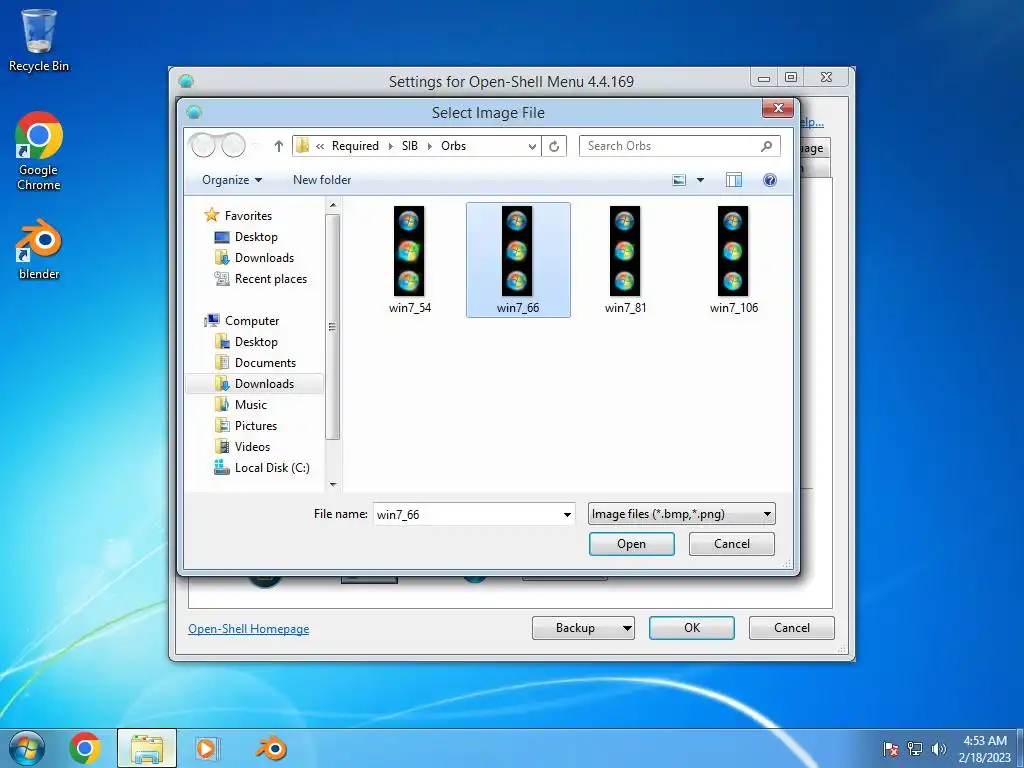The height and width of the screenshot is (768, 1024).
Task: Click the volume speaker tray icon
Action: 939,749
